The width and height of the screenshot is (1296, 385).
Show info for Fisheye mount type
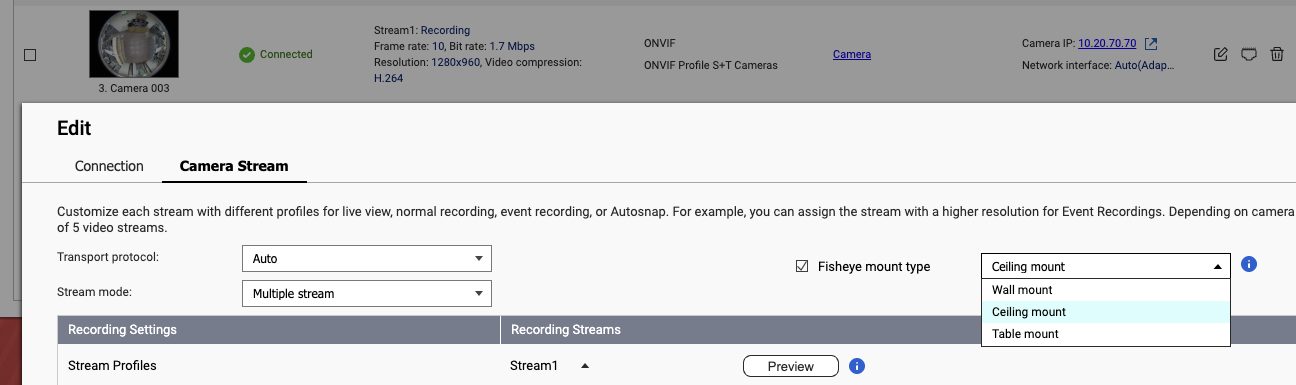point(1248,265)
